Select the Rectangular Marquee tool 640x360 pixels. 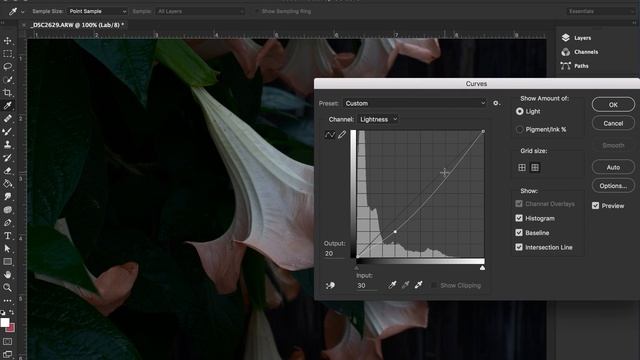click(x=7, y=53)
